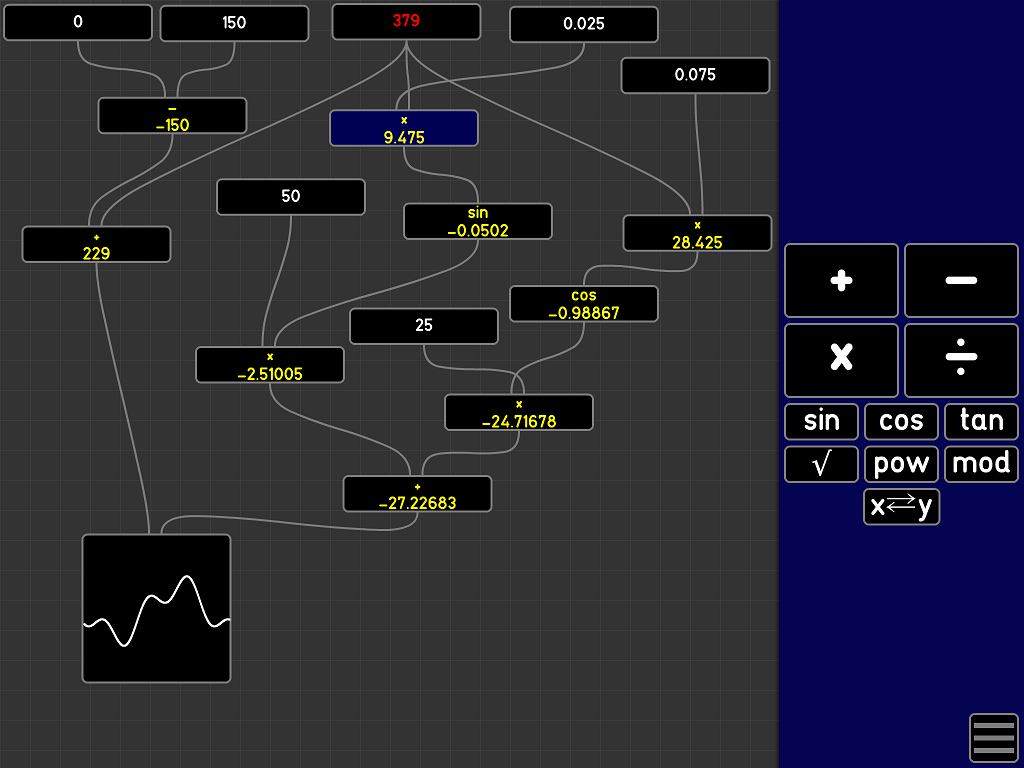Open the waveform graph output thumbnail
The image size is (1024, 768).
point(156,608)
